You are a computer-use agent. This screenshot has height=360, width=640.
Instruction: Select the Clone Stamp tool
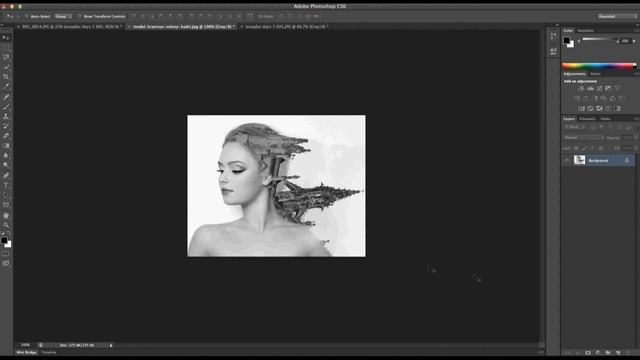click(x=6, y=117)
